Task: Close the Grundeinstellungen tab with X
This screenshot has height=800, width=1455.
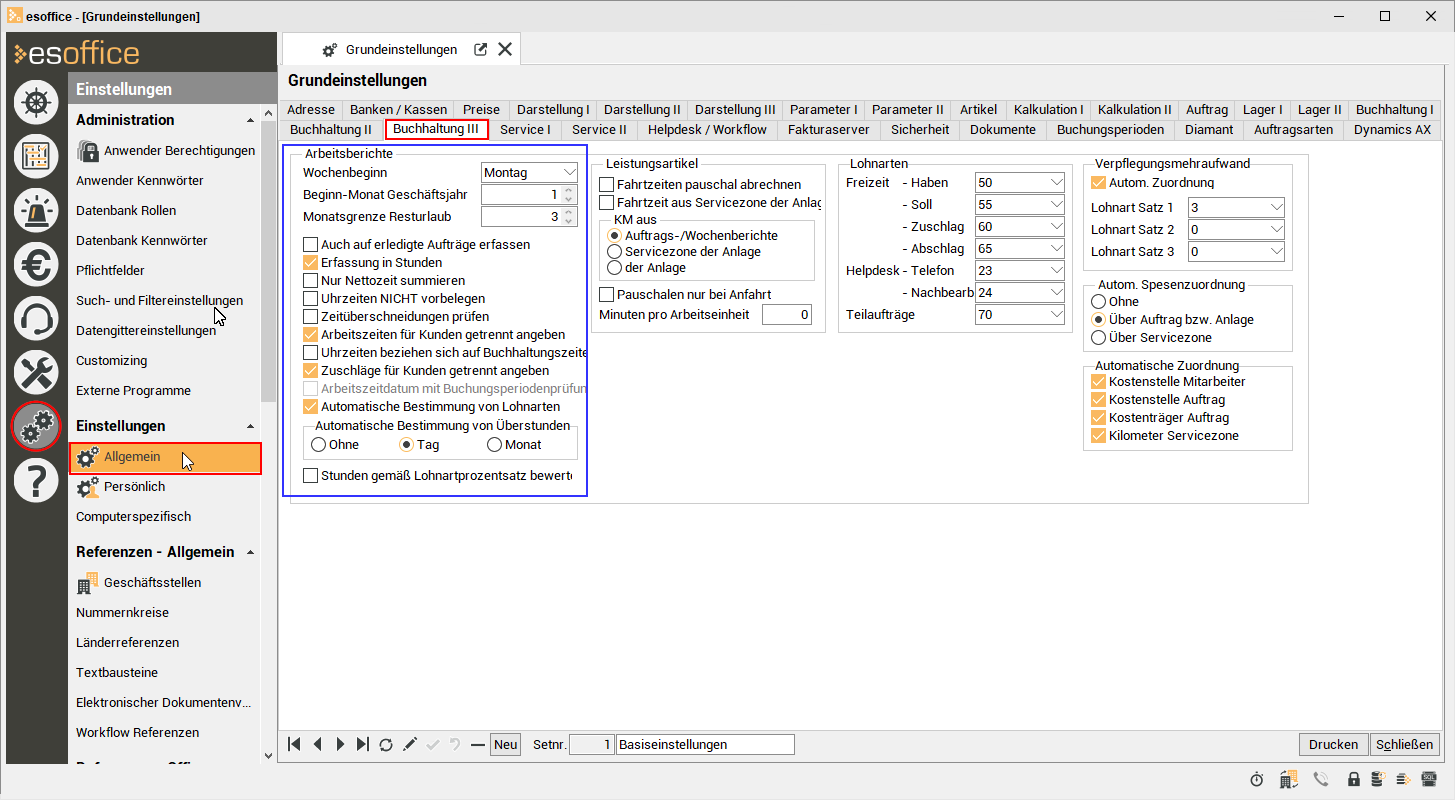Action: tap(505, 49)
